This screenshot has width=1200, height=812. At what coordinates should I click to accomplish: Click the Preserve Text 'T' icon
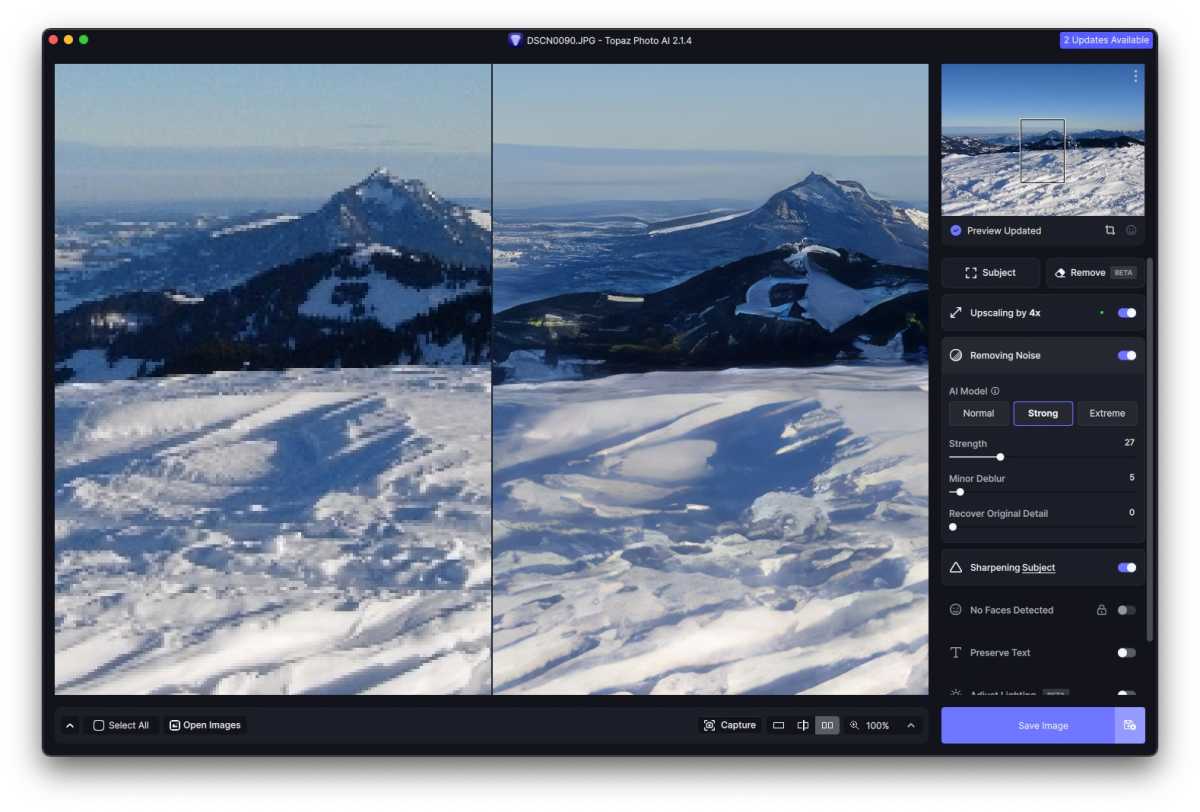pyautogui.click(x=955, y=652)
